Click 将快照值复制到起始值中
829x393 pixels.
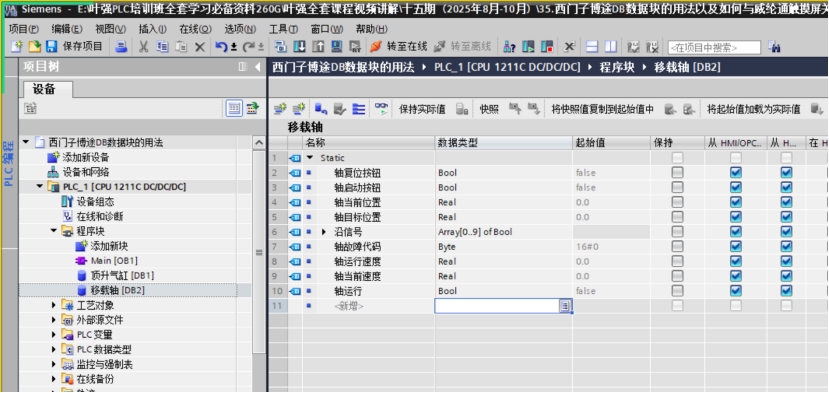coord(603,109)
